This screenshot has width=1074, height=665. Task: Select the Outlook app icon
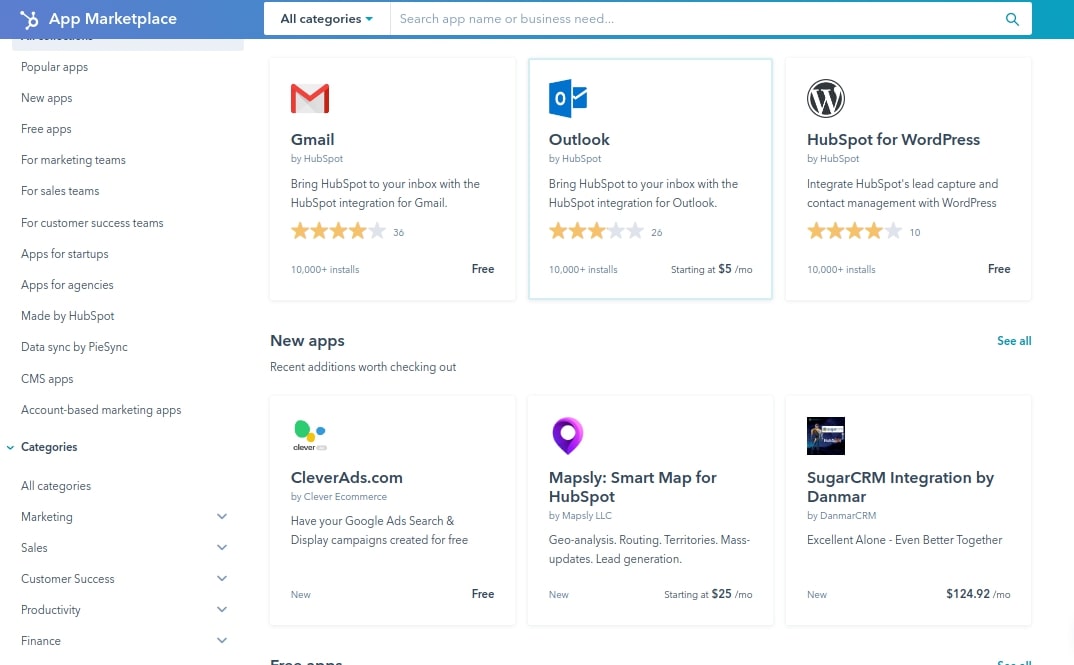coord(568,98)
